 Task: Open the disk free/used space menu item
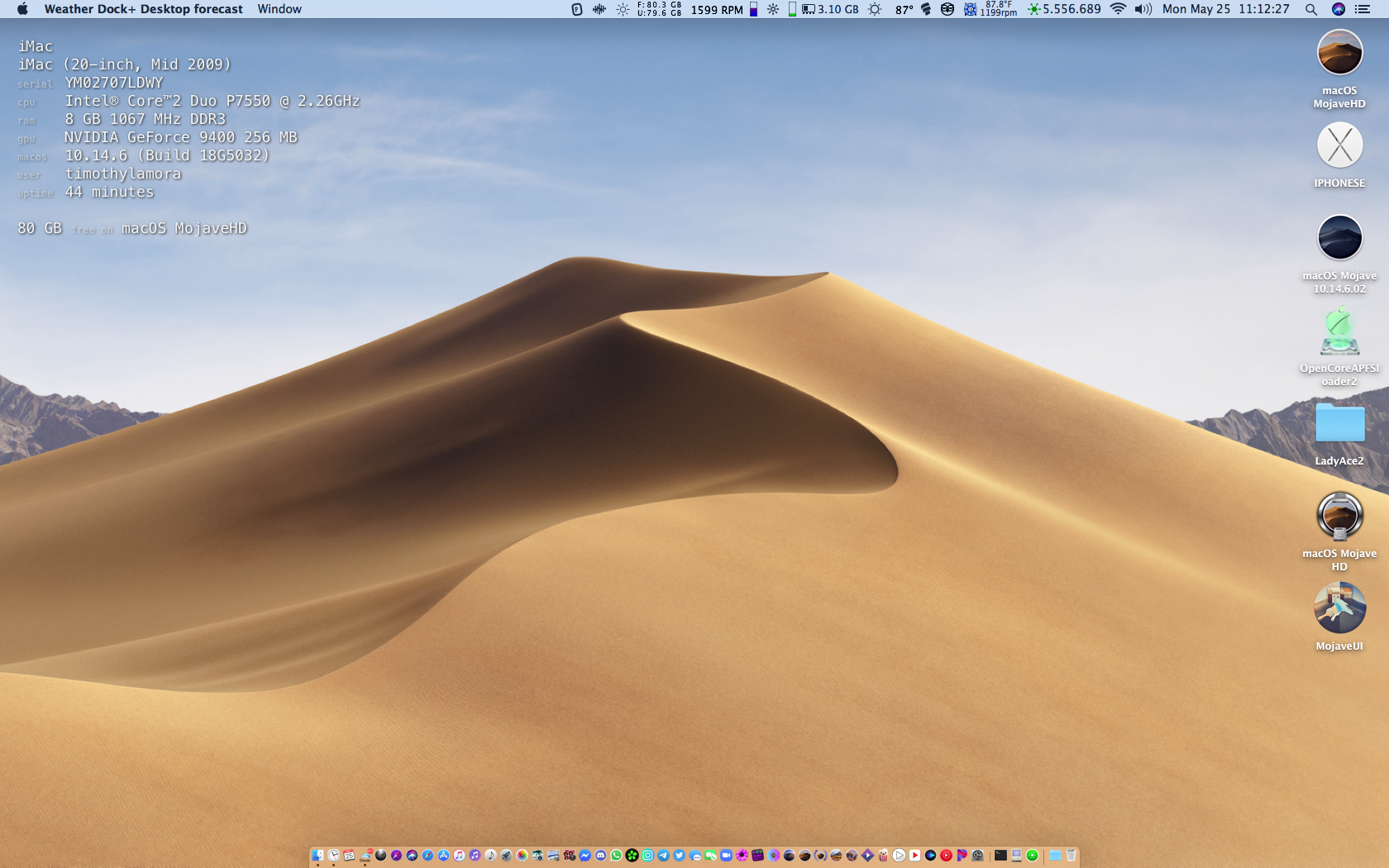coord(659,9)
